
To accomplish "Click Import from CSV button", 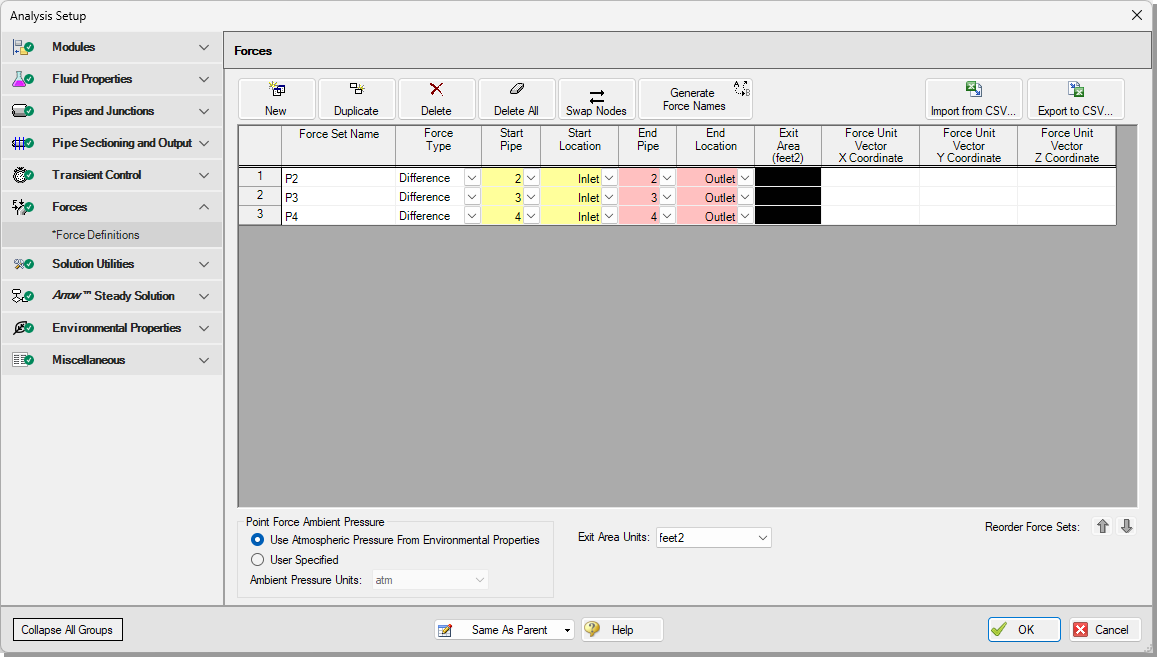I will coord(973,99).
